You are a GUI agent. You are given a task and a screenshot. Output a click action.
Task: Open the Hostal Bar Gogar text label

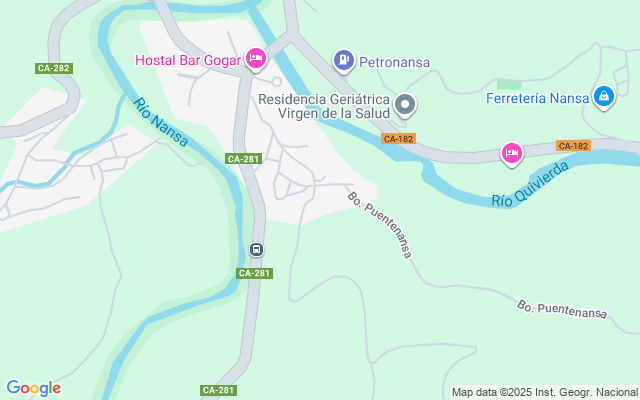188,60
